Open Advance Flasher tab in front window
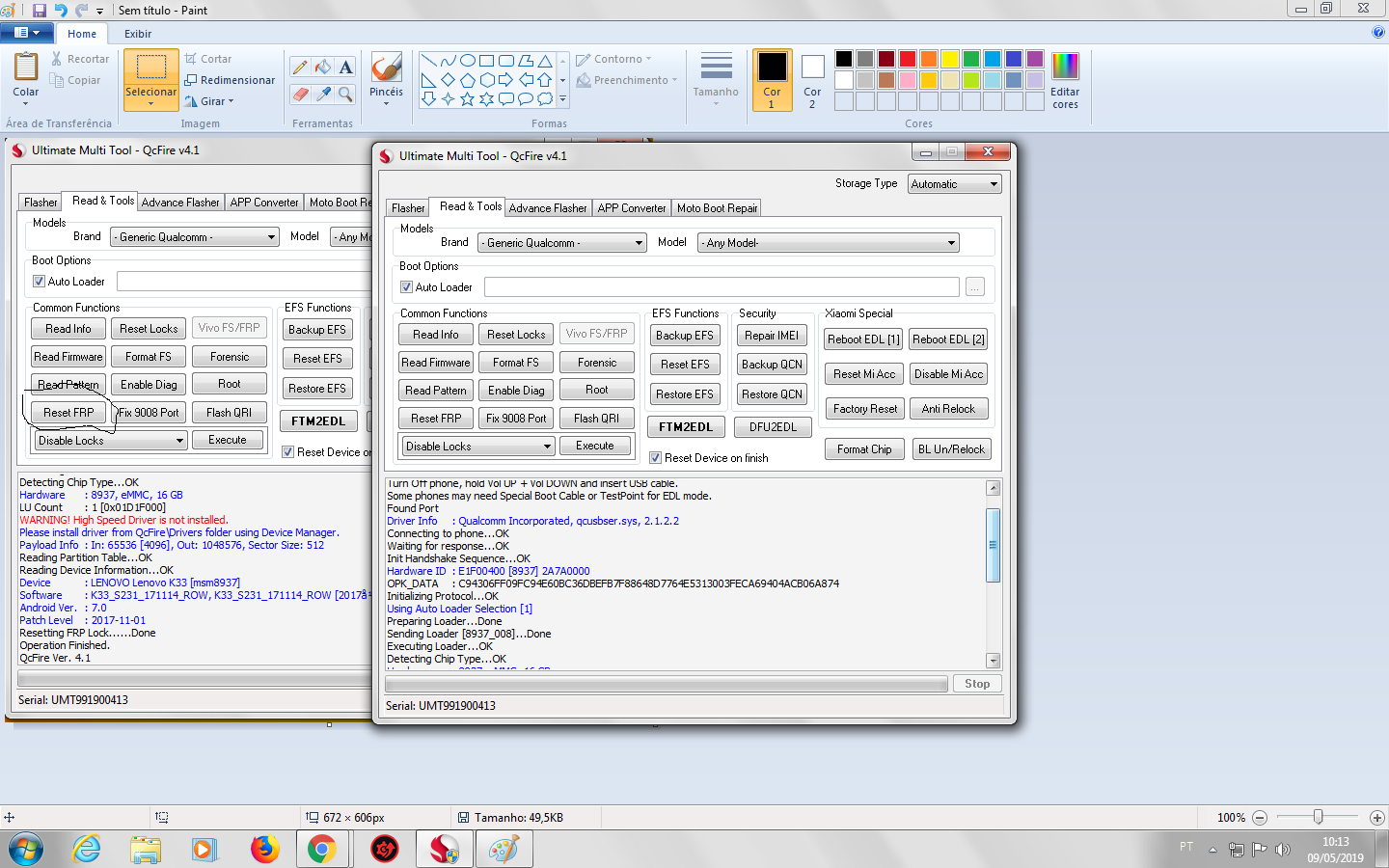Screen dimensions: 1389x868 548,208
